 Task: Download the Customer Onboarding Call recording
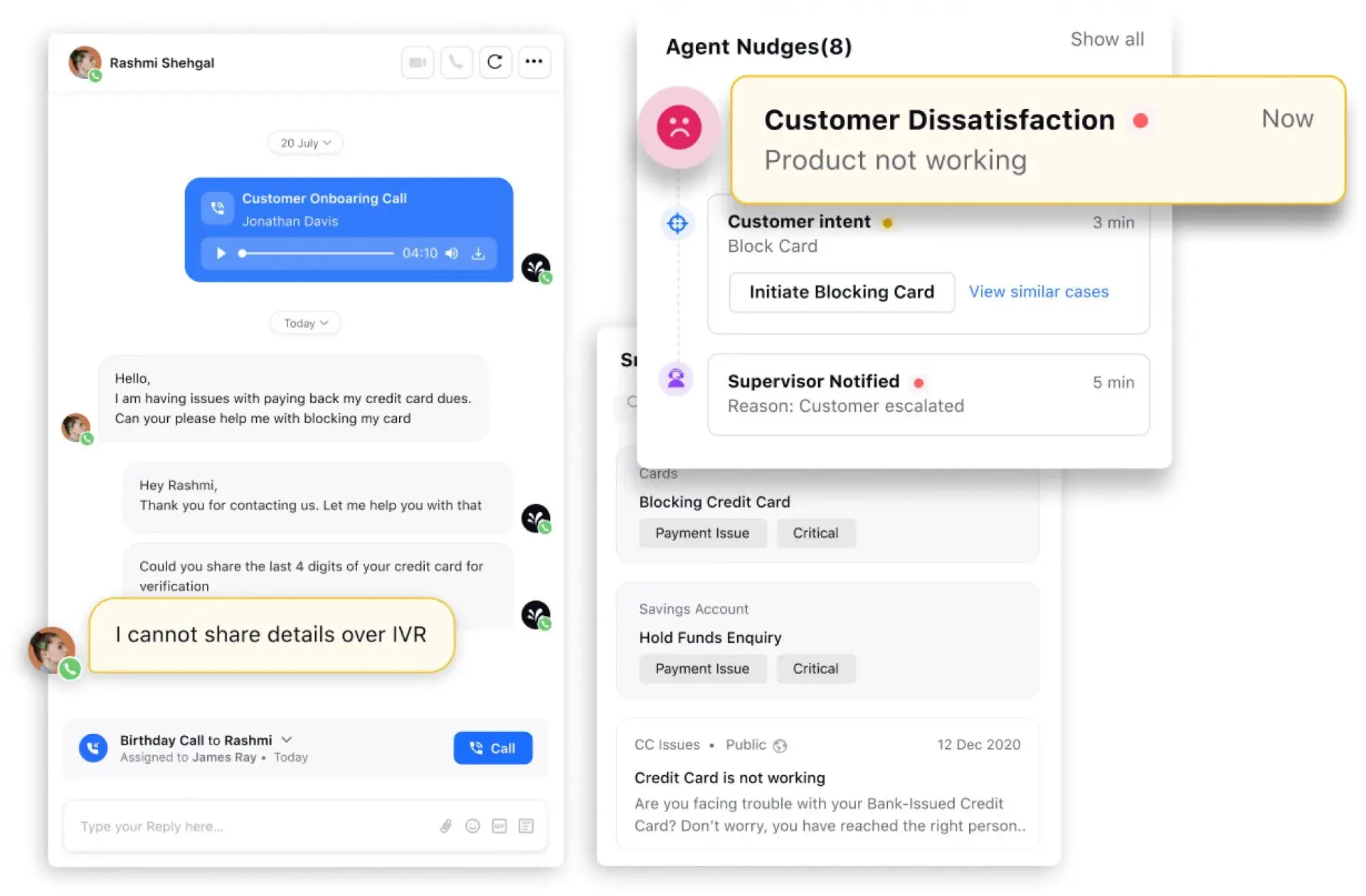pyautogui.click(x=480, y=253)
